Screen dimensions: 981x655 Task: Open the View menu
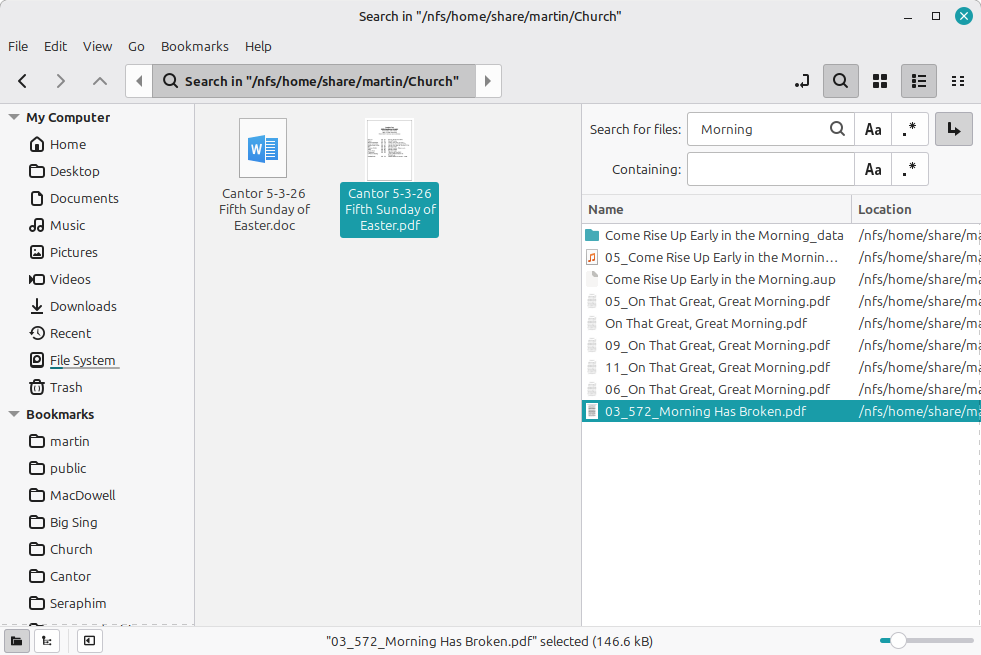coord(97,46)
